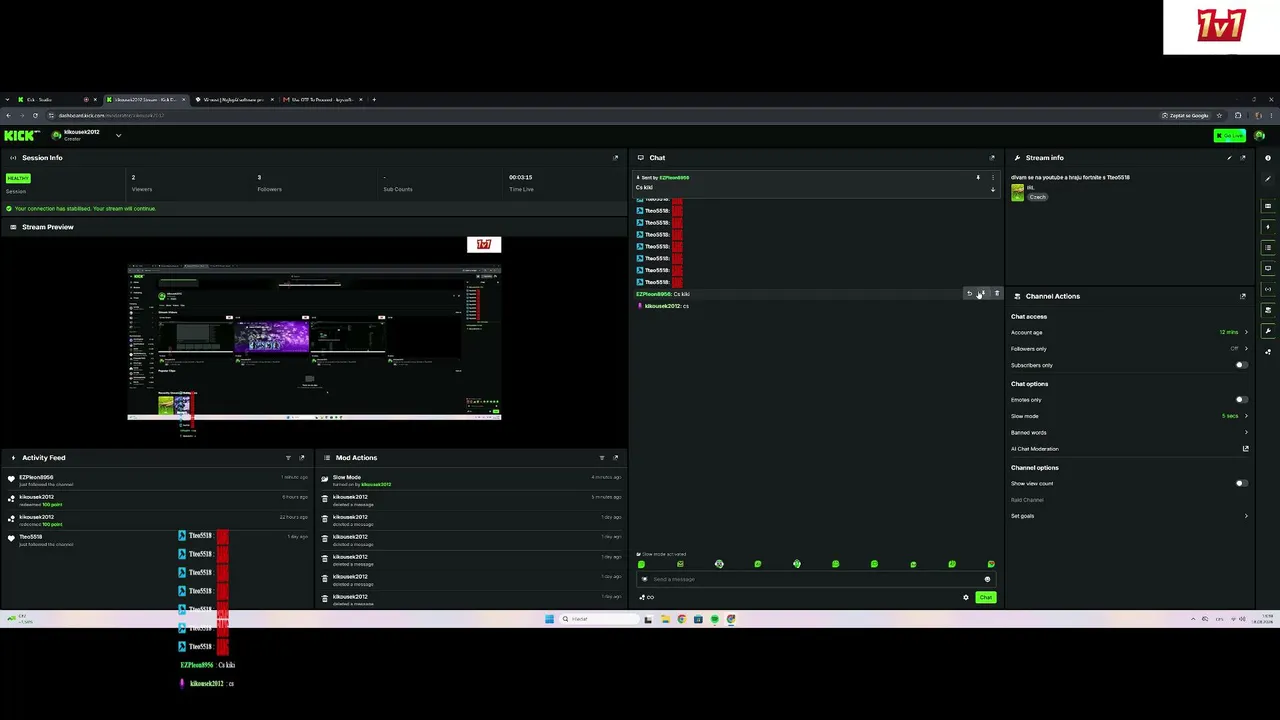Image resolution: width=1280 pixels, height=720 pixels.
Task: Pin the EZPleon8956 chat message
Action: 982,294
